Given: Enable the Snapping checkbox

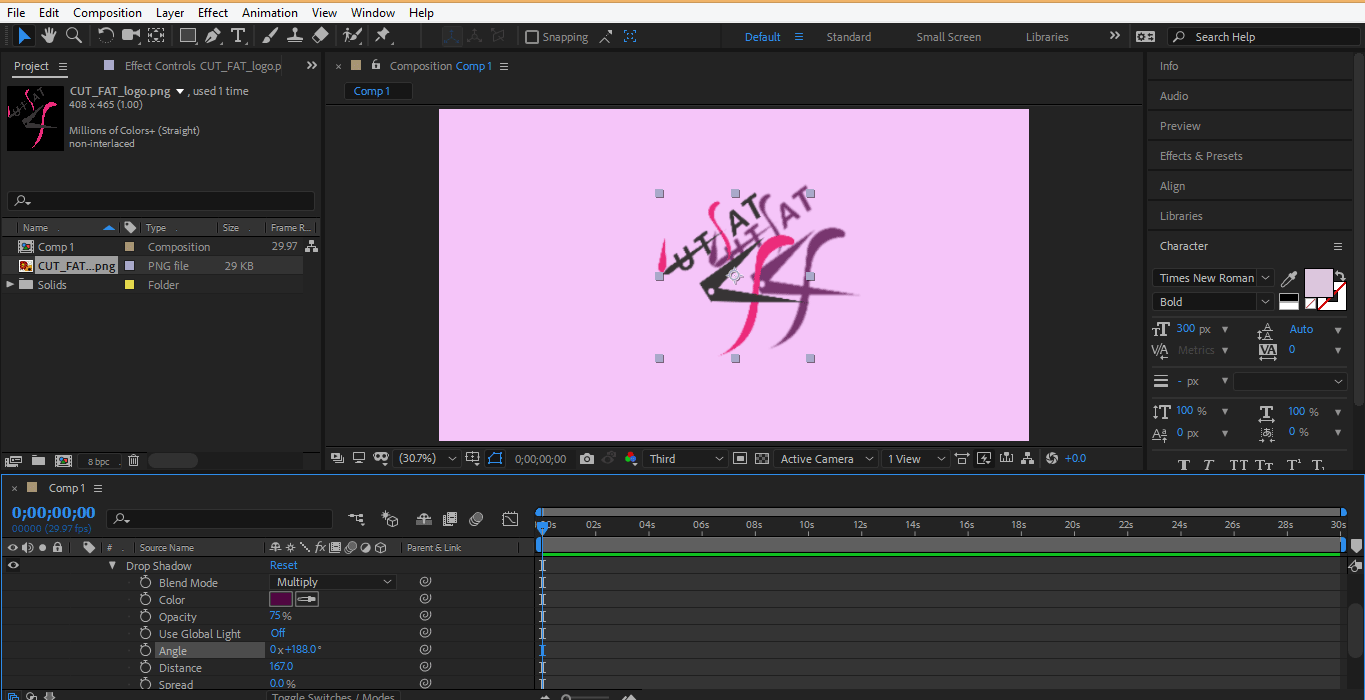Looking at the screenshot, I should [533, 37].
